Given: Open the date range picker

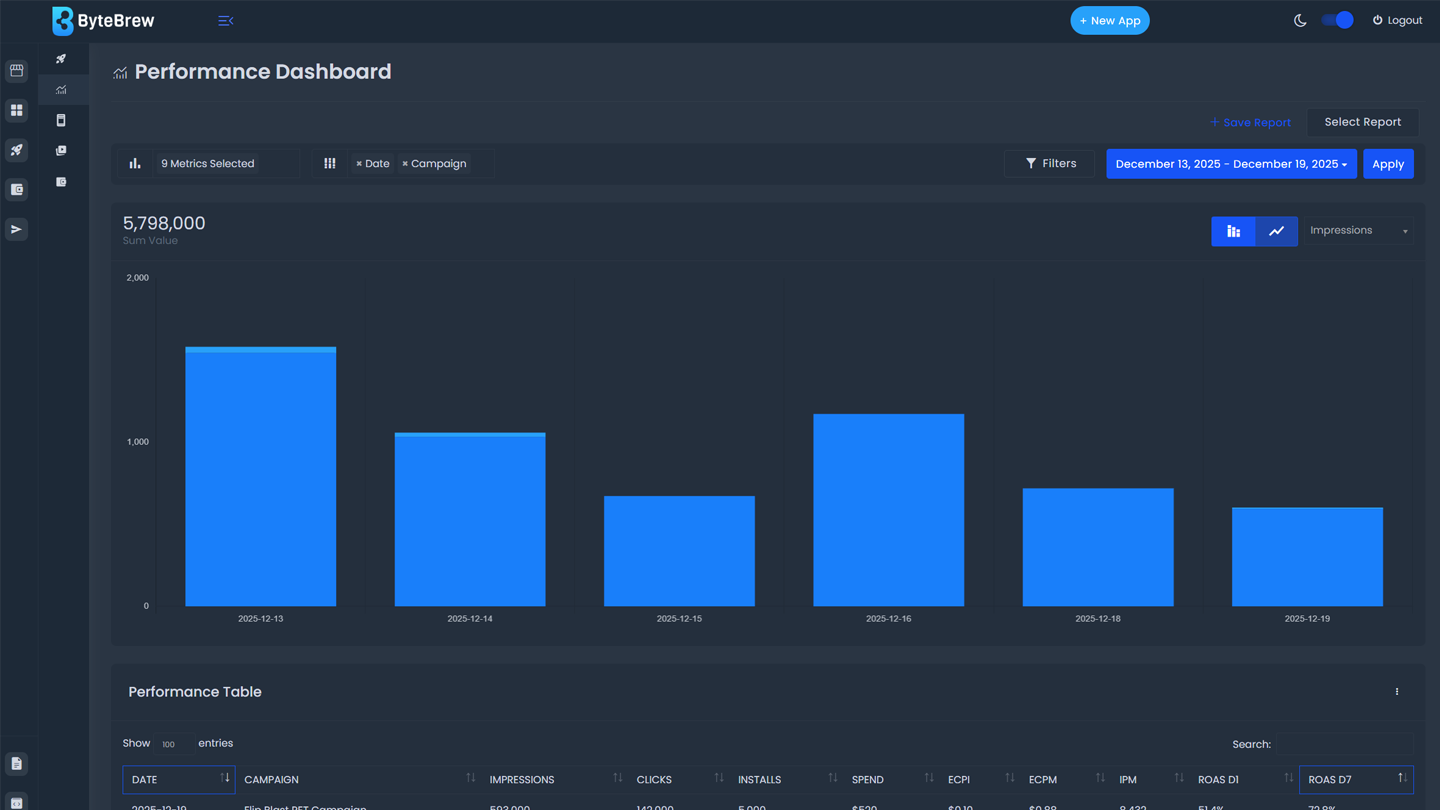Looking at the screenshot, I should pos(1231,164).
